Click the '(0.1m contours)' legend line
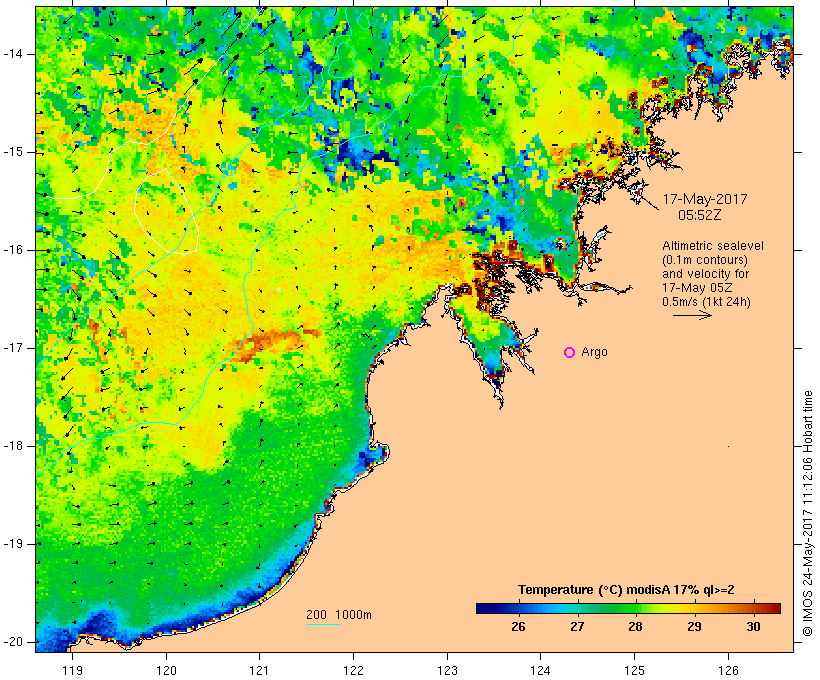 tap(704, 260)
